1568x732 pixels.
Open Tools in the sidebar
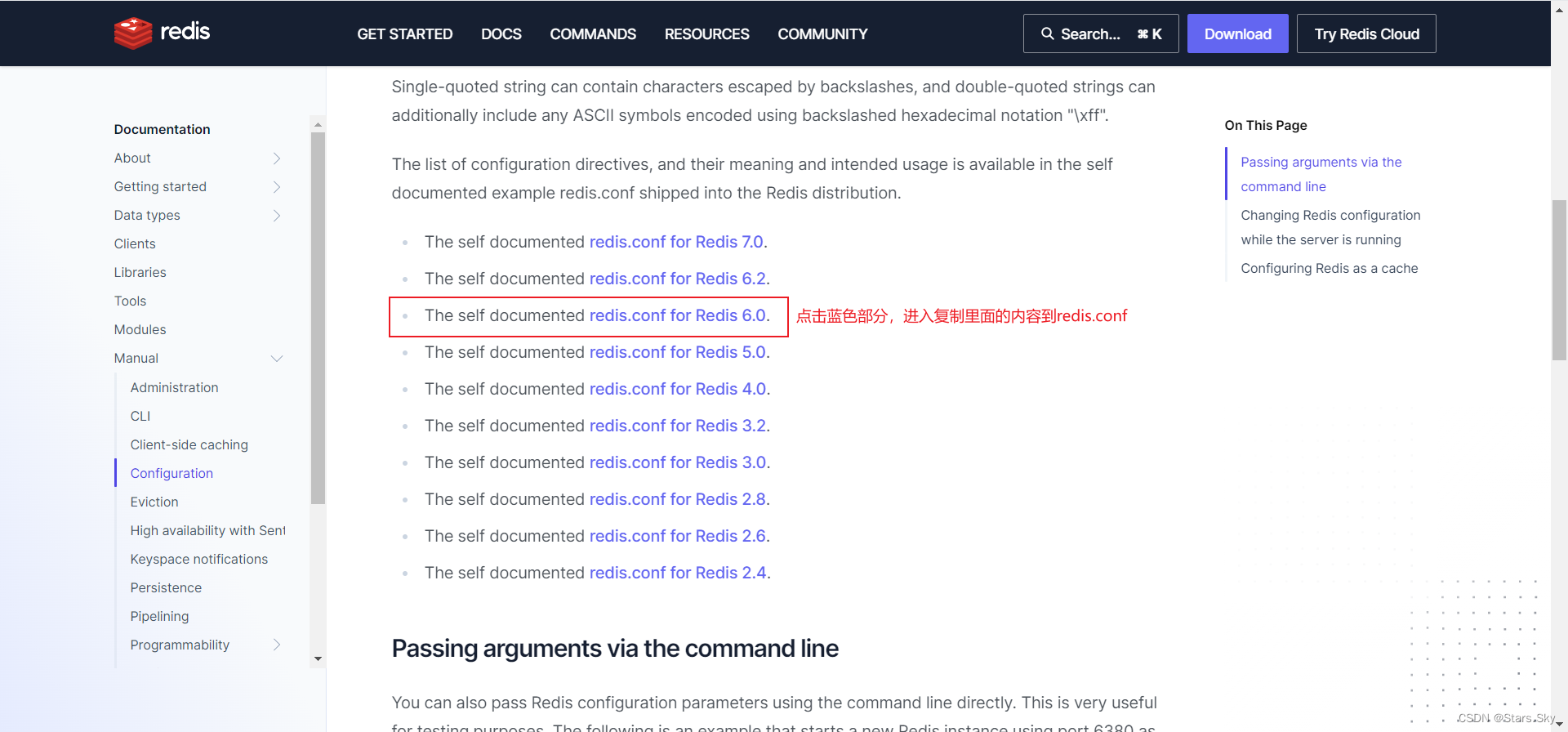click(x=130, y=301)
